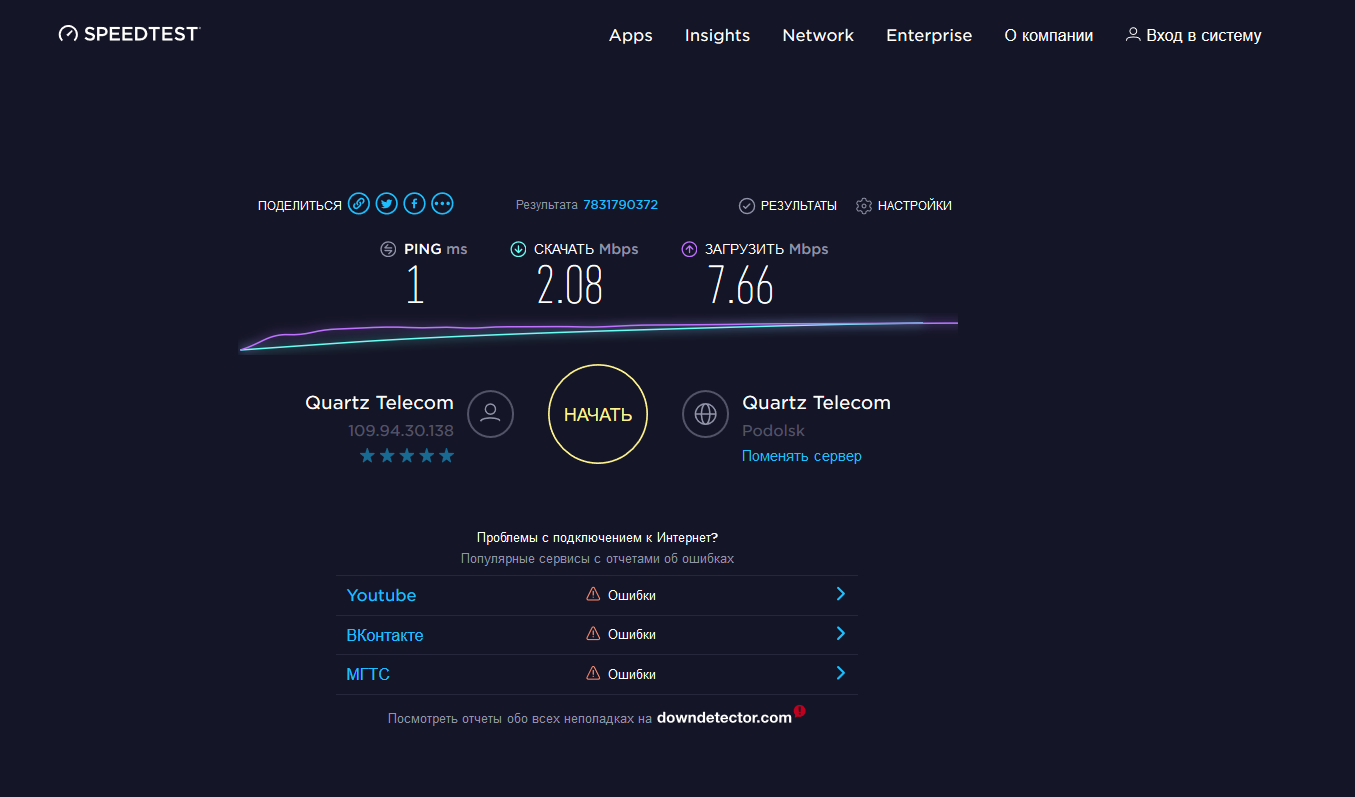Open result ID 7831790372 link
Screen dimensions: 1355x797
pyautogui.click(x=620, y=204)
